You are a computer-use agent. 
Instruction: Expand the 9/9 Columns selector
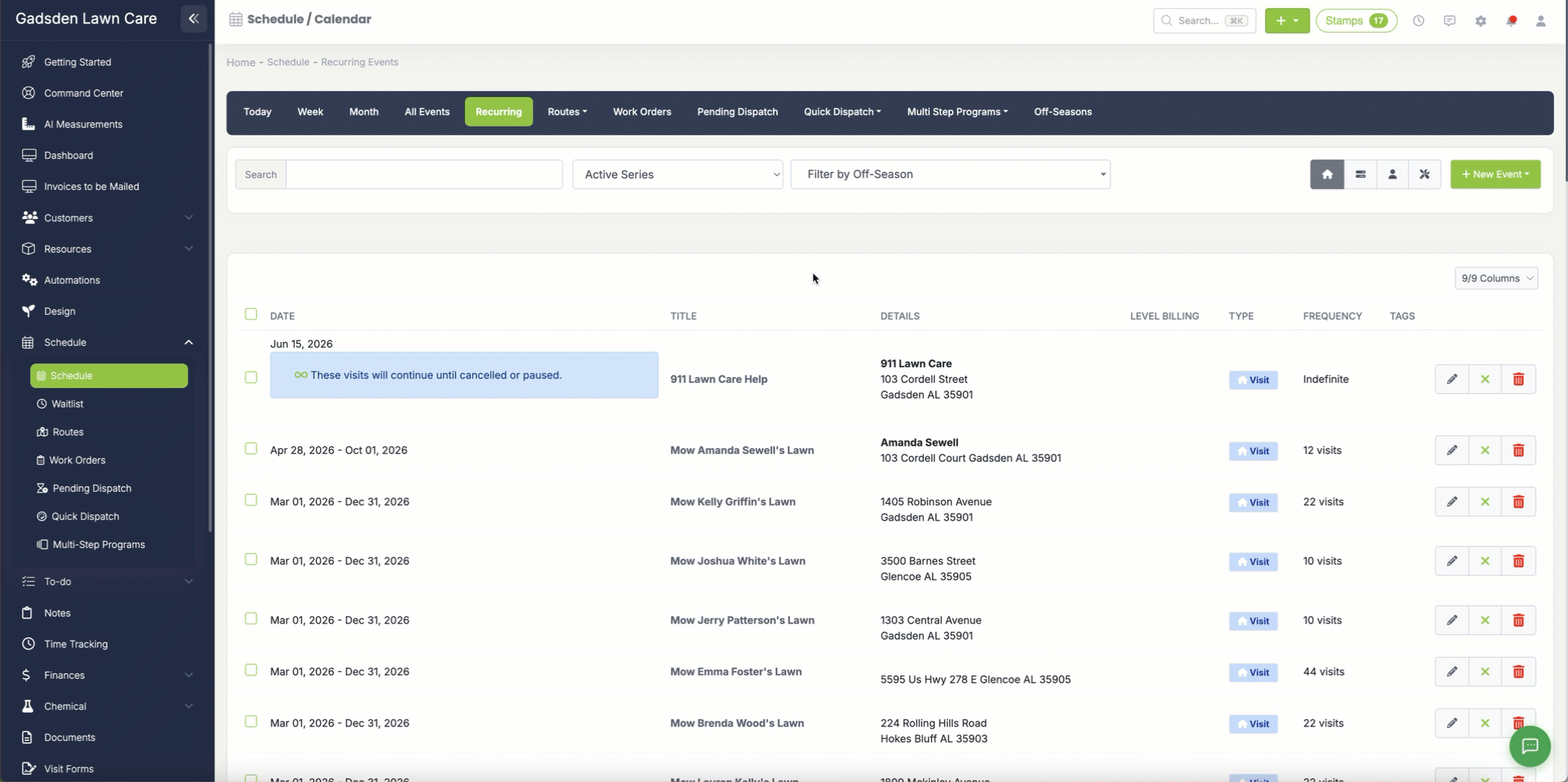tap(1496, 278)
